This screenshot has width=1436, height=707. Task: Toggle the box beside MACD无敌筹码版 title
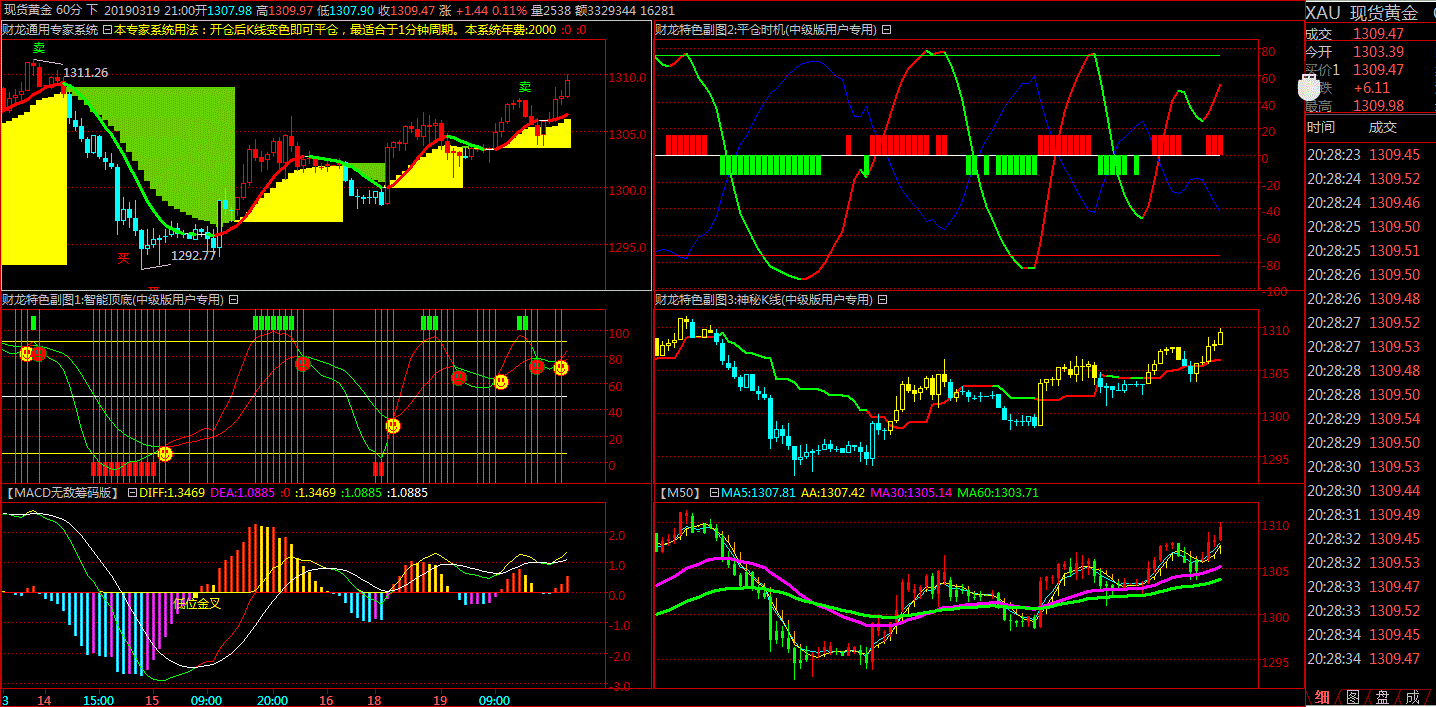click(x=132, y=492)
